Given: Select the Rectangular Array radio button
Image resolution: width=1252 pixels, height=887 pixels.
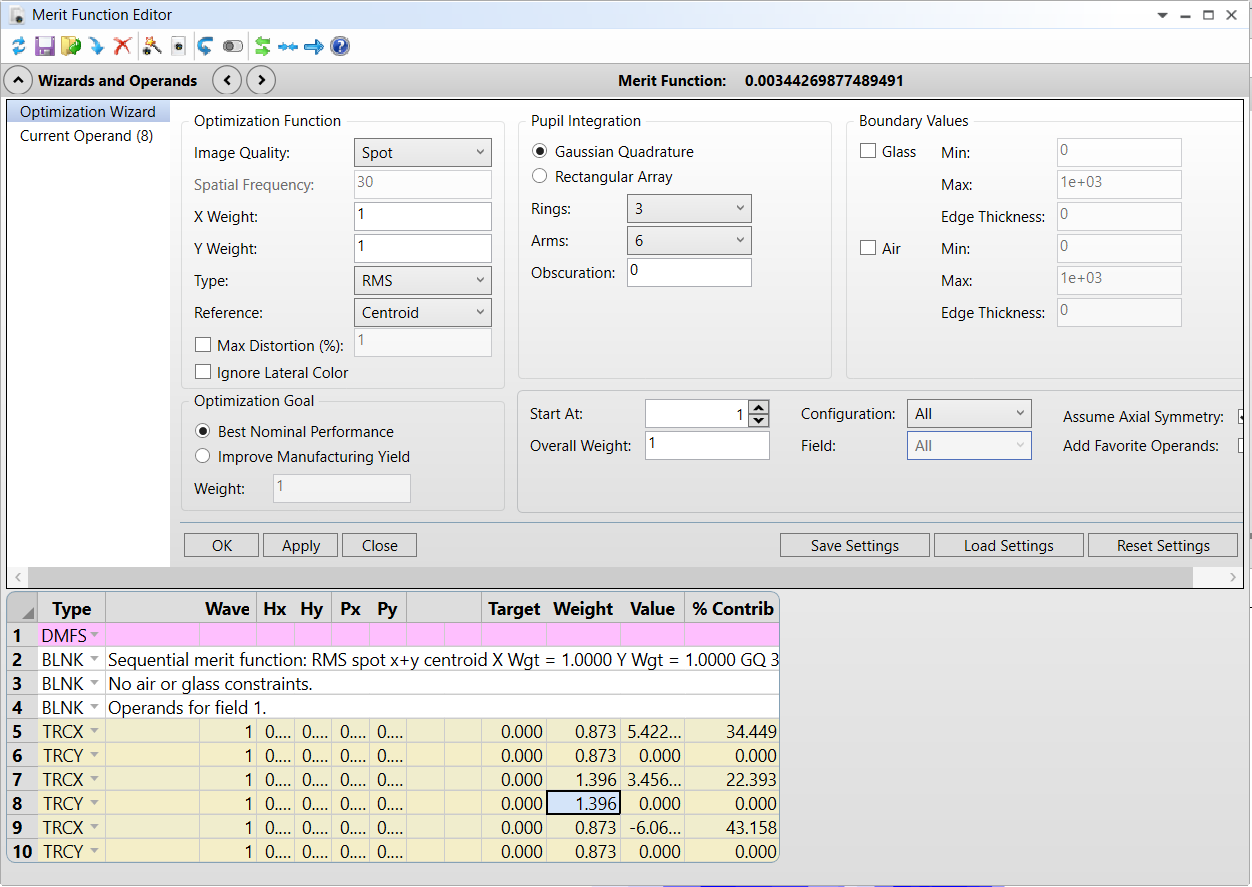Looking at the screenshot, I should click(x=540, y=177).
